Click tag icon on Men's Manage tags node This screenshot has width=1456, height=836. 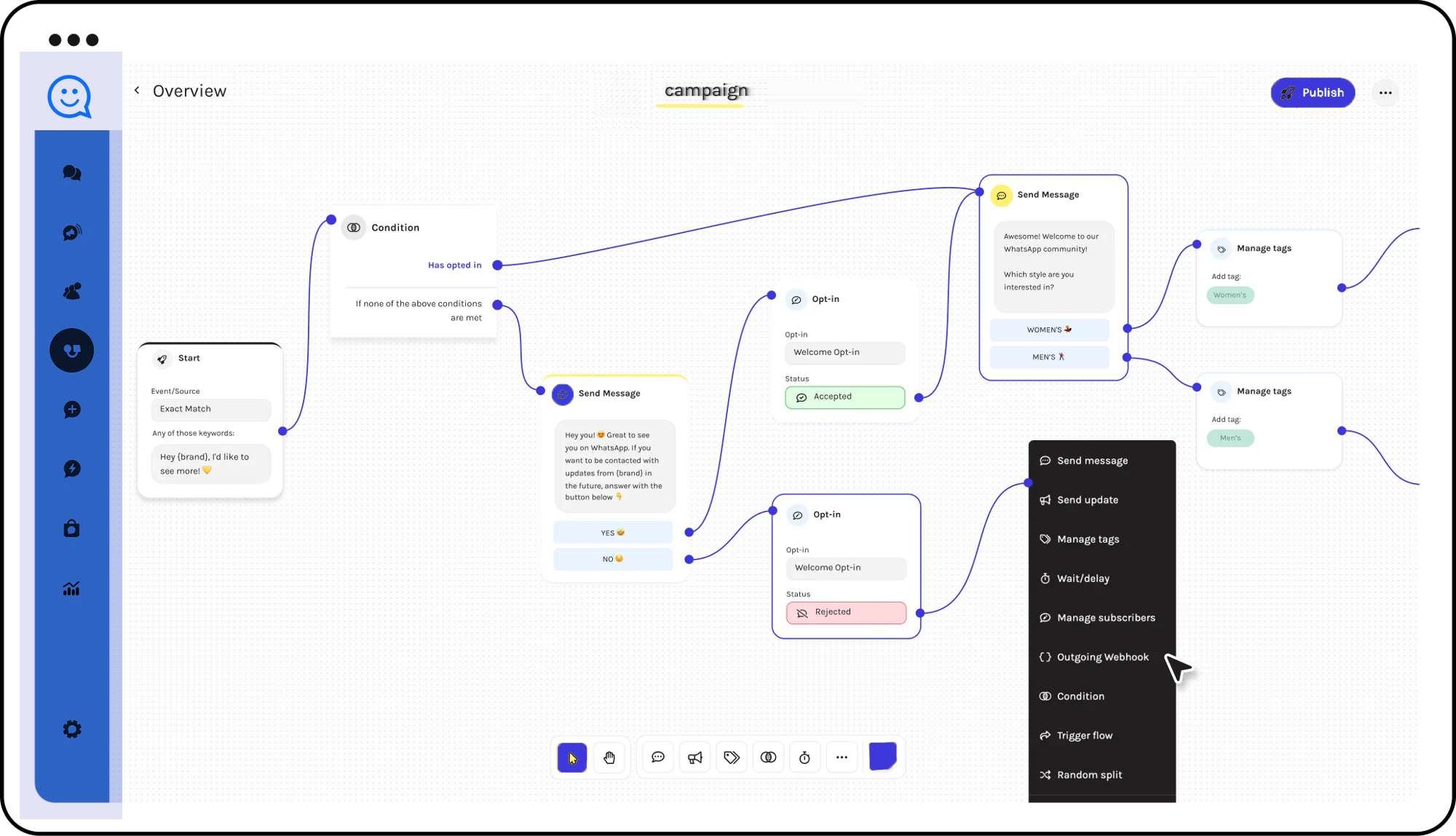[x=1222, y=392]
